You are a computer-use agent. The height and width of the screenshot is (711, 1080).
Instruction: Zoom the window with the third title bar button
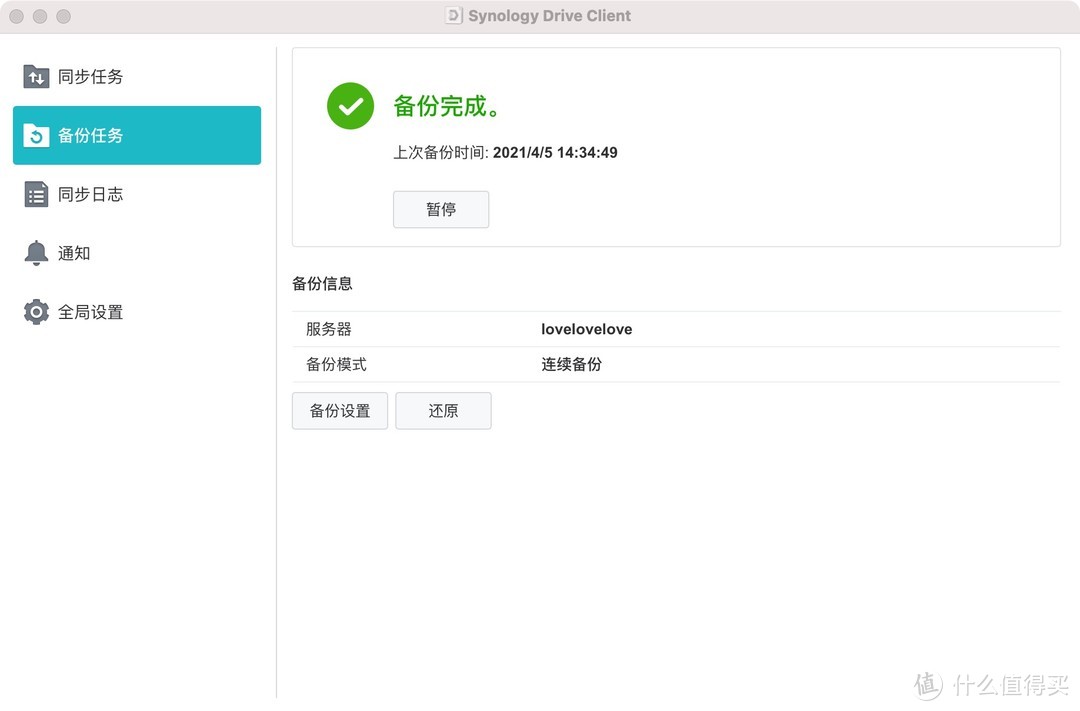(x=63, y=16)
